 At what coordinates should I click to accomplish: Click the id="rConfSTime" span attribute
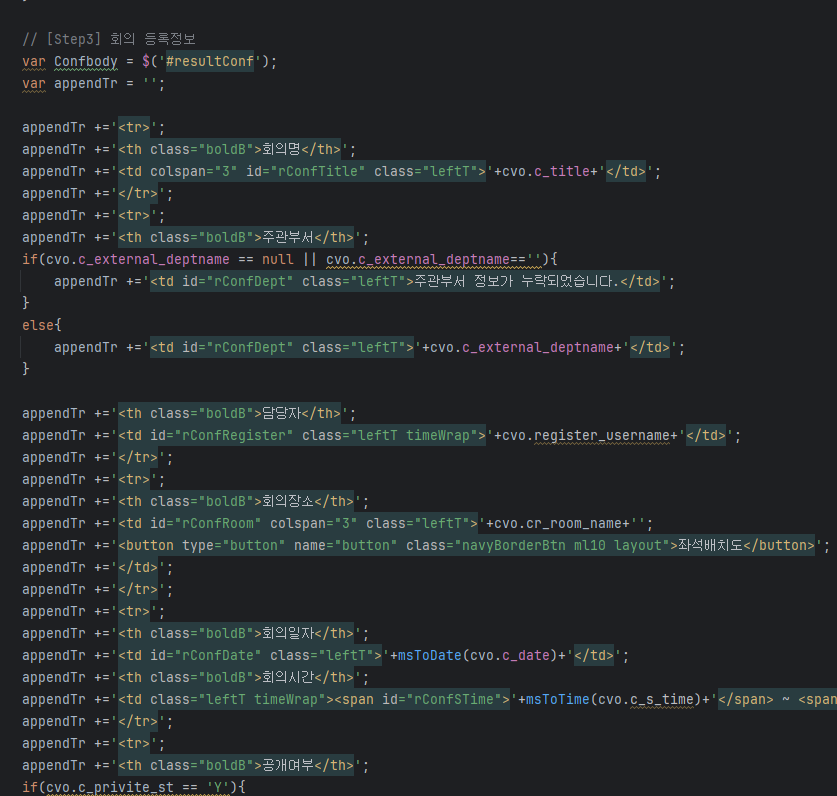(x=441, y=700)
